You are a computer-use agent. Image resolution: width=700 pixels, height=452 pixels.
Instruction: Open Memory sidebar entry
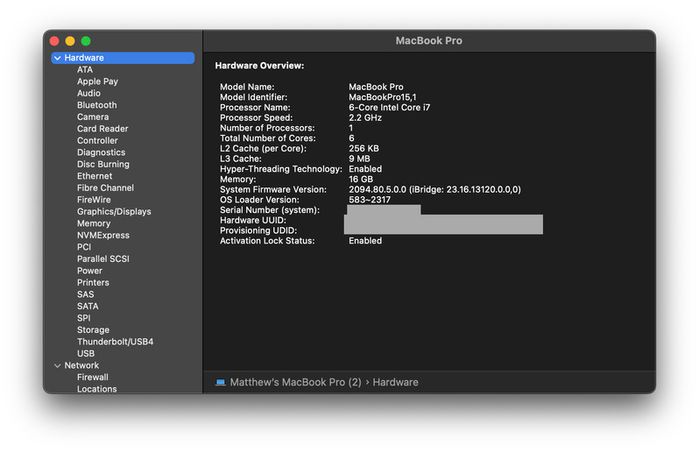click(x=94, y=223)
